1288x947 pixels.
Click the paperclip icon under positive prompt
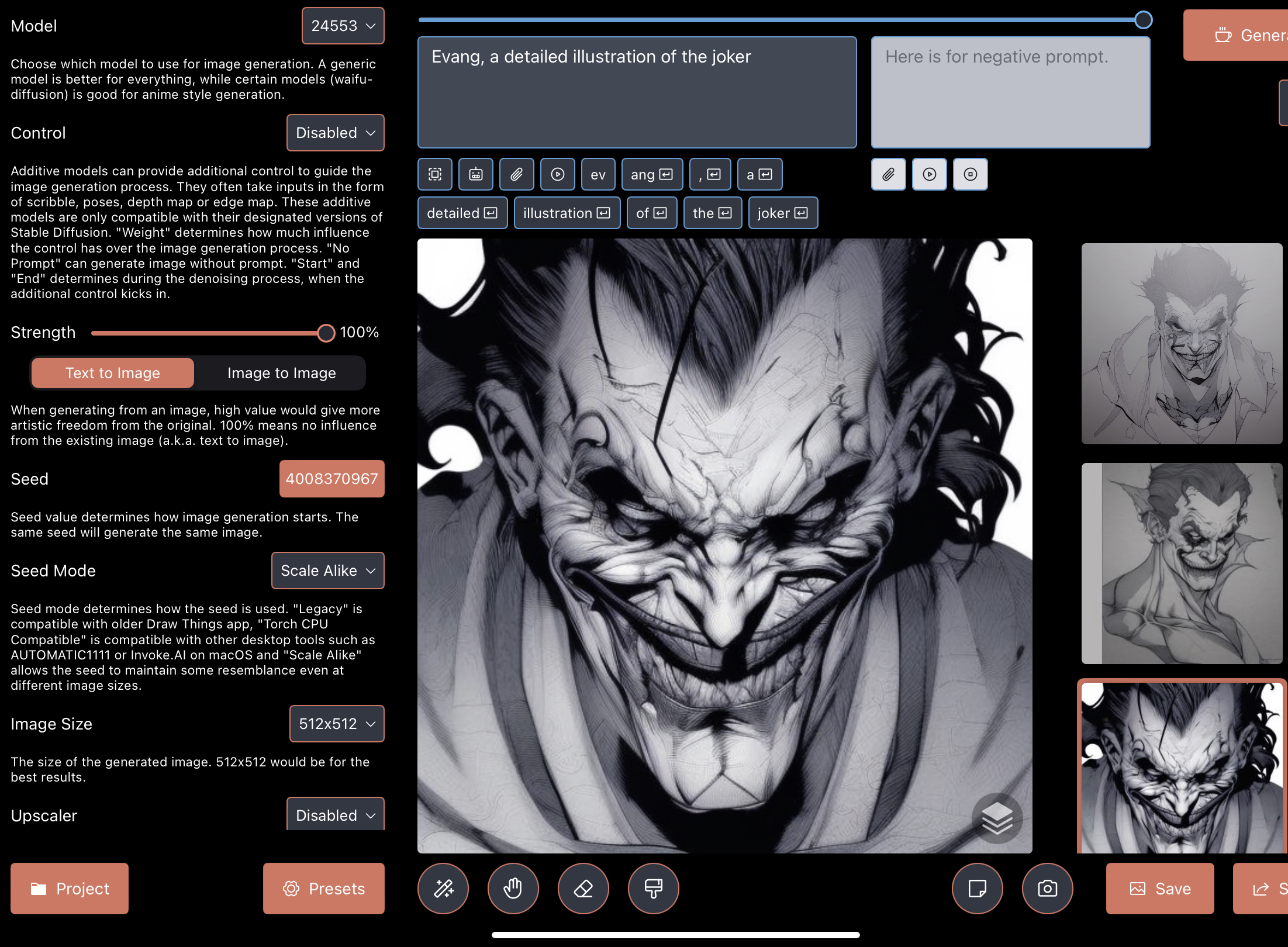516,174
